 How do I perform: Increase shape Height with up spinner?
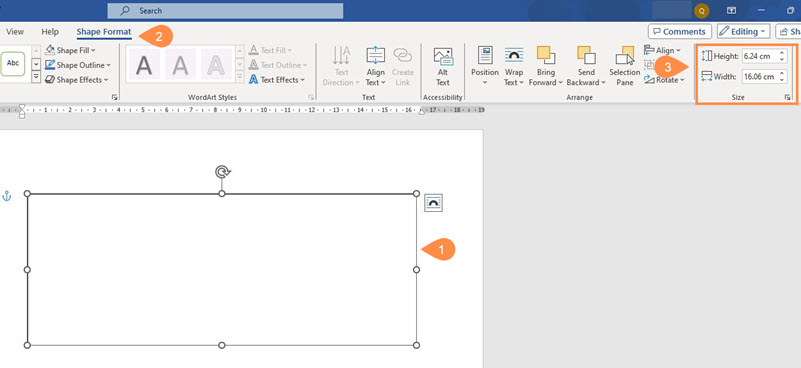coord(782,53)
